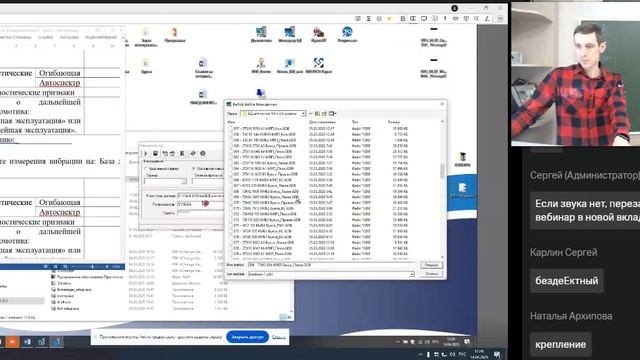
Task: Click the крепление chat message
Action: [560, 344]
